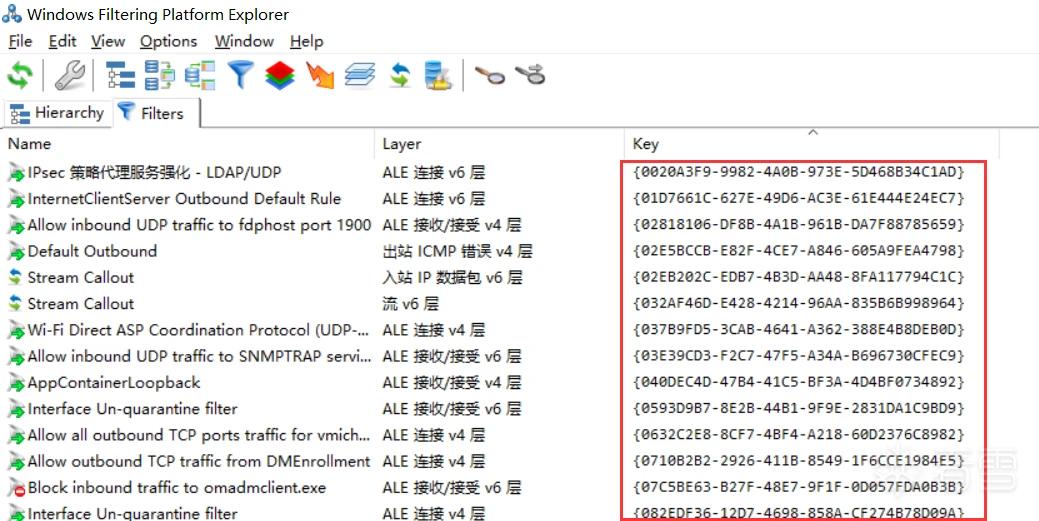
Task: Open the wrench settings tool
Action: pos(69,76)
